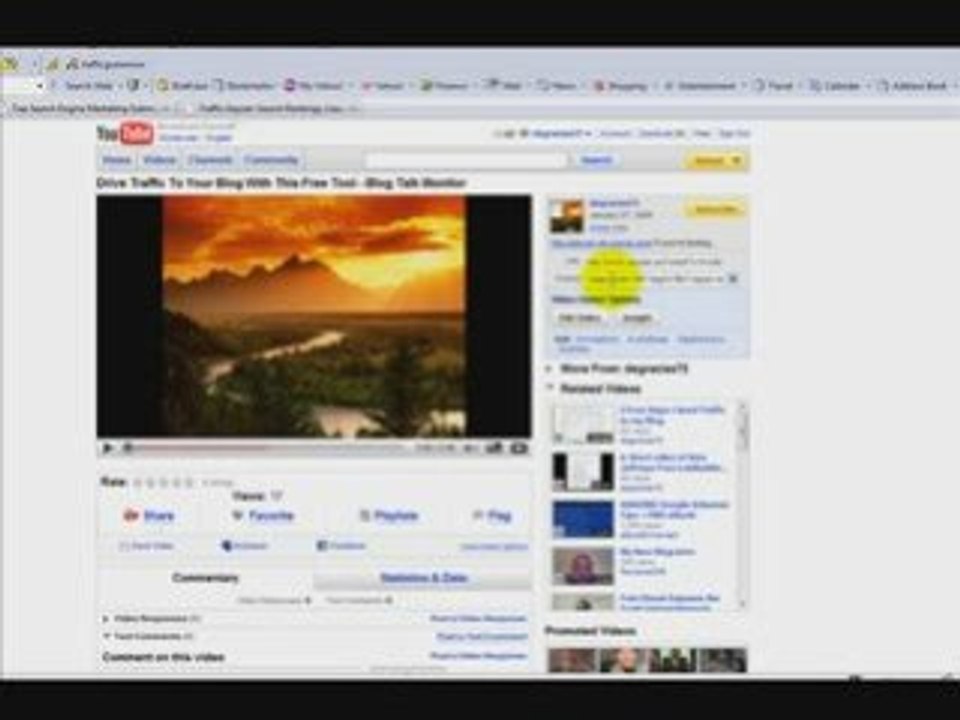This screenshot has width=960, height=720.
Task: Click the first promoted video thumbnail
Action: (572, 661)
